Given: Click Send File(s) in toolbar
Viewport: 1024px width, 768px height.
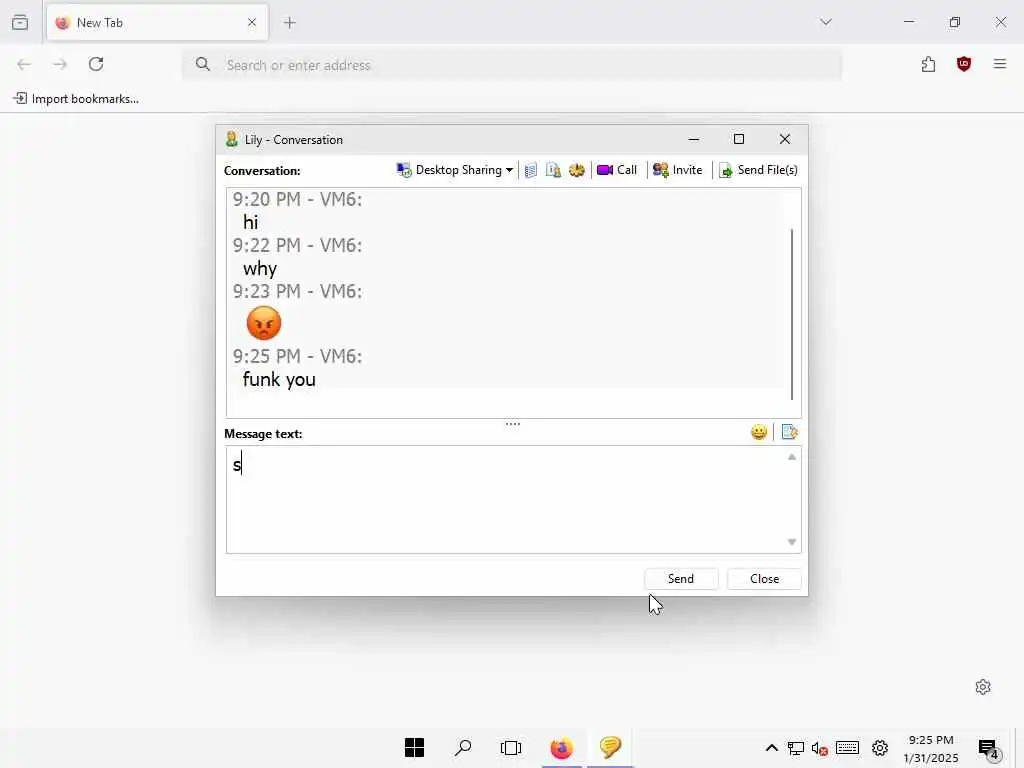Looking at the screenshot, I should click(758, 170).
